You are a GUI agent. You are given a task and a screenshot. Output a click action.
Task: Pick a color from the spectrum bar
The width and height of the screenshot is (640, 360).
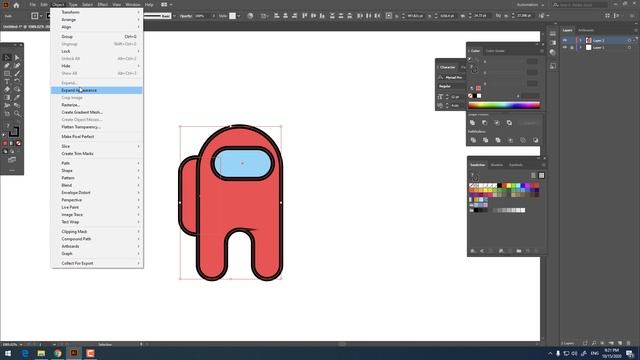(504, 105)
